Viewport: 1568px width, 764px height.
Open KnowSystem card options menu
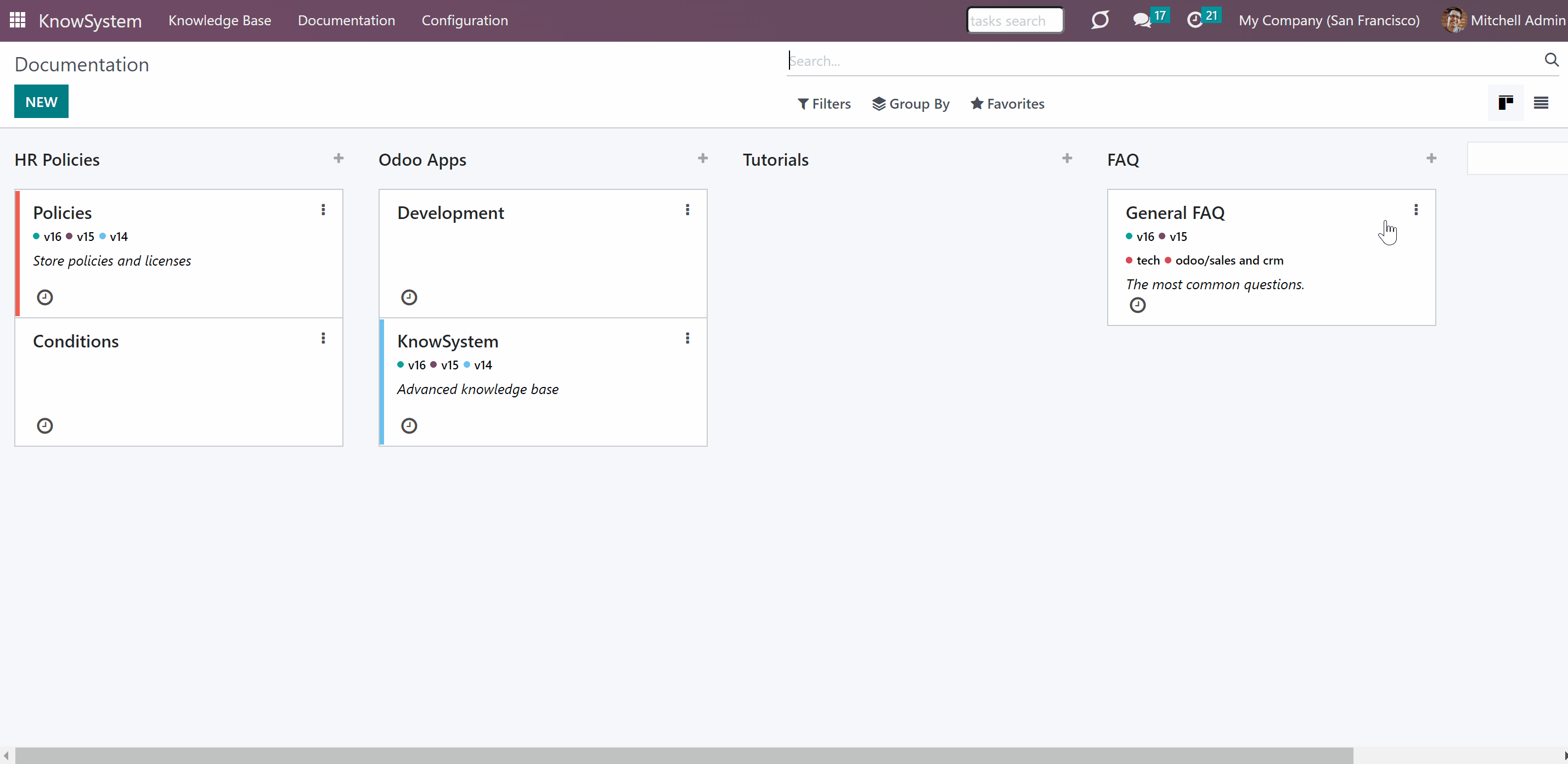pos(687,339)
